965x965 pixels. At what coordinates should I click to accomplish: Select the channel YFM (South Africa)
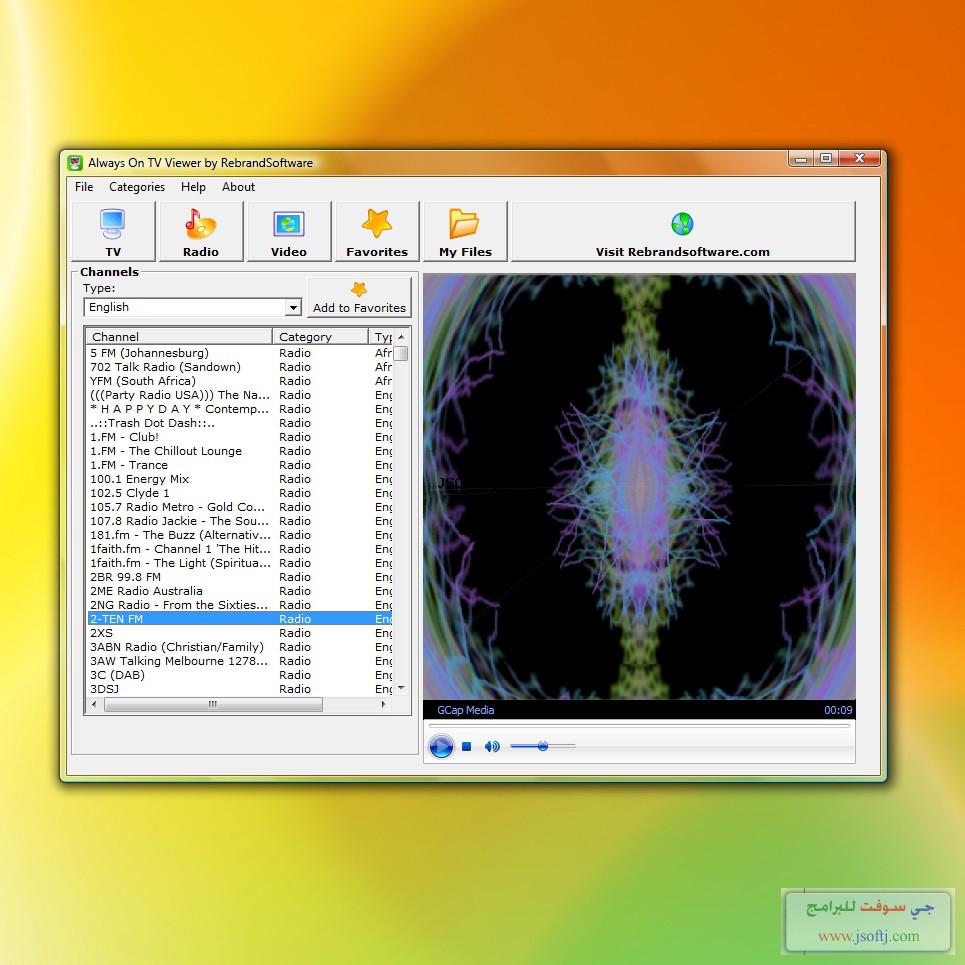[239, 381]
